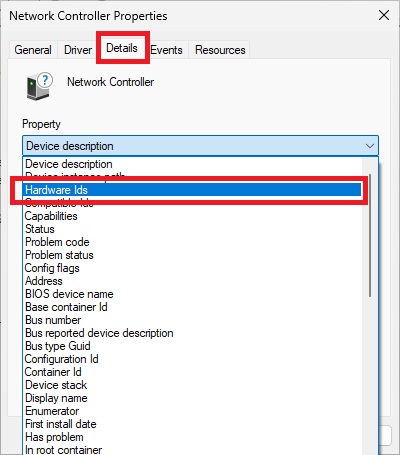Click the Network Controller device icon

pyautogui.click(x=39, y=86)
